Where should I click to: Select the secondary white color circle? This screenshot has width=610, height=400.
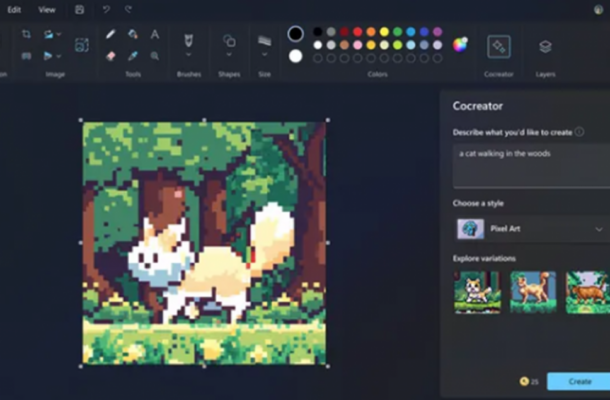click(296, 56)
